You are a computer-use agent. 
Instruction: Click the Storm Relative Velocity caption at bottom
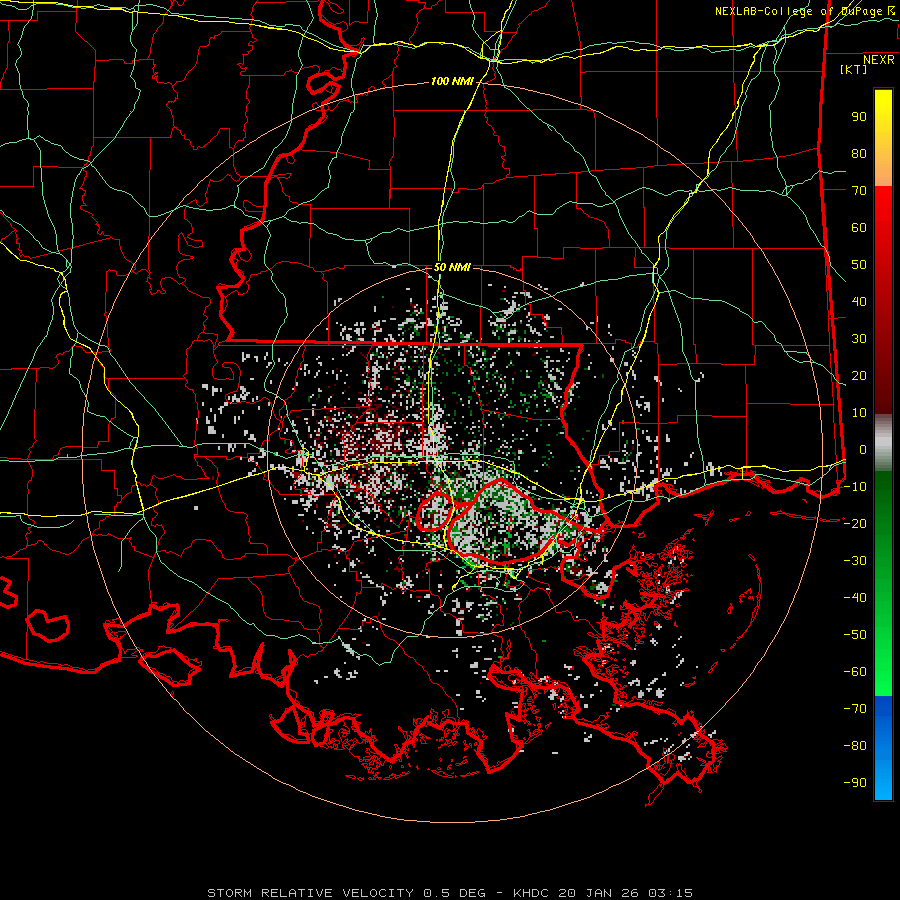(450, 893)
